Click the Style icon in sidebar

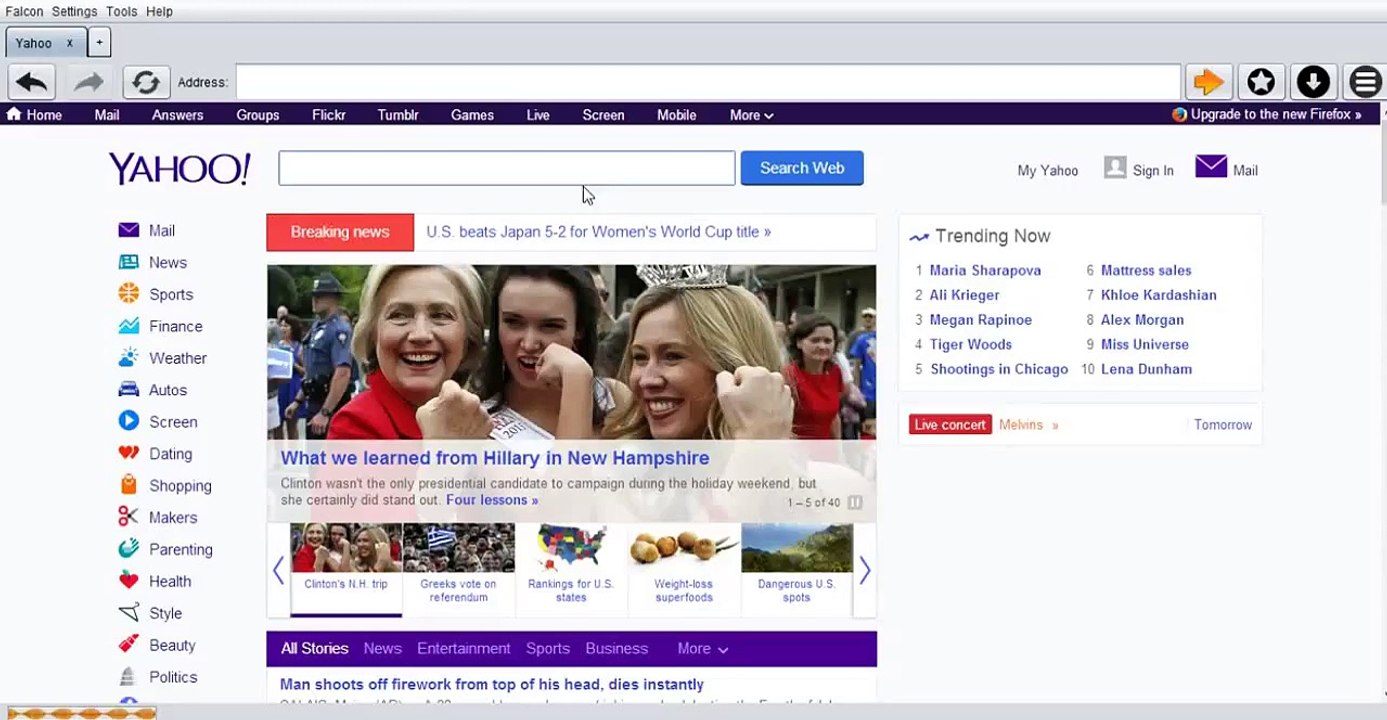(x=128, y=613)
